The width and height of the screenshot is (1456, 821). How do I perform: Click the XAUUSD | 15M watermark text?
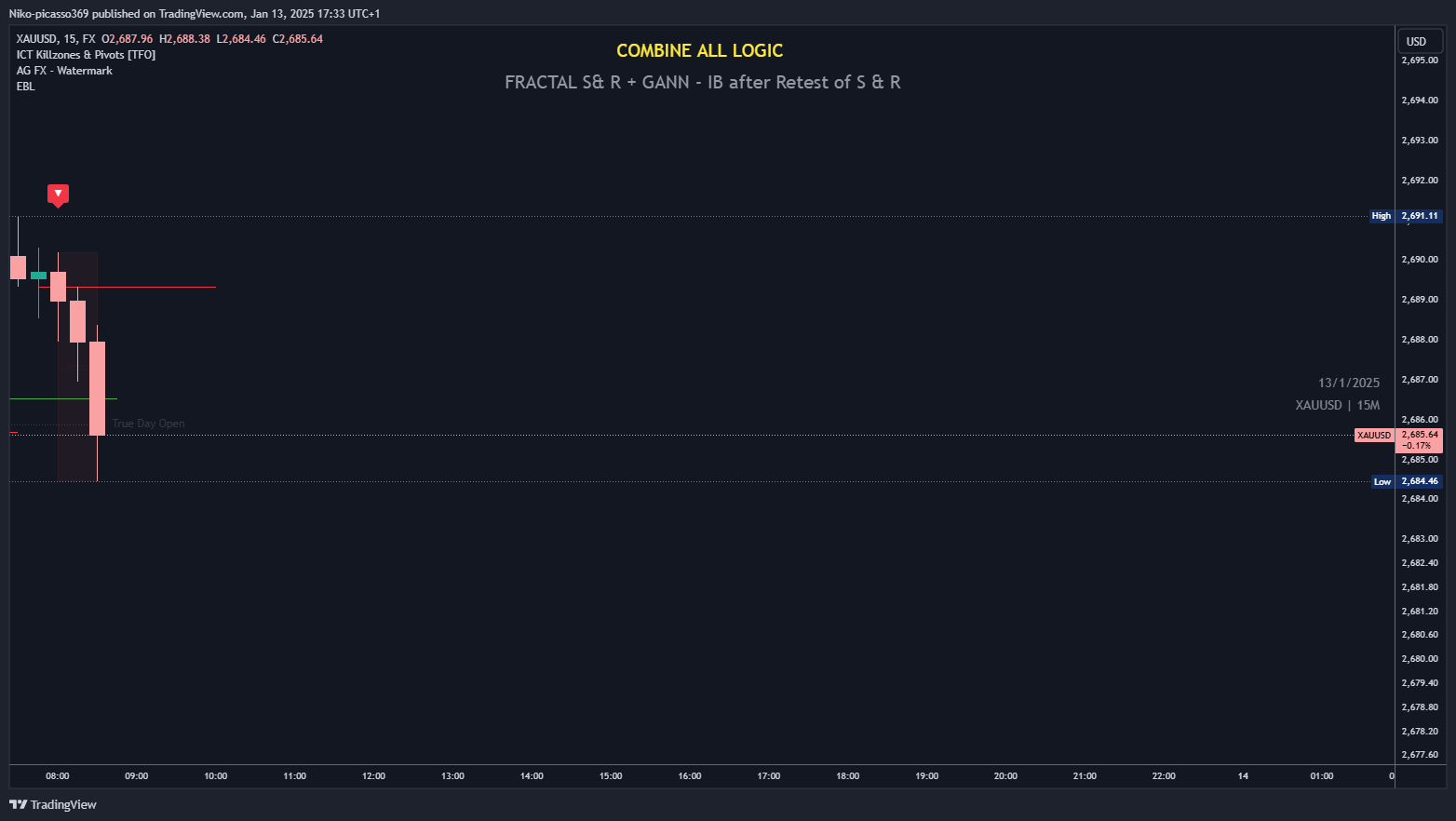(x=1338, y=405)
